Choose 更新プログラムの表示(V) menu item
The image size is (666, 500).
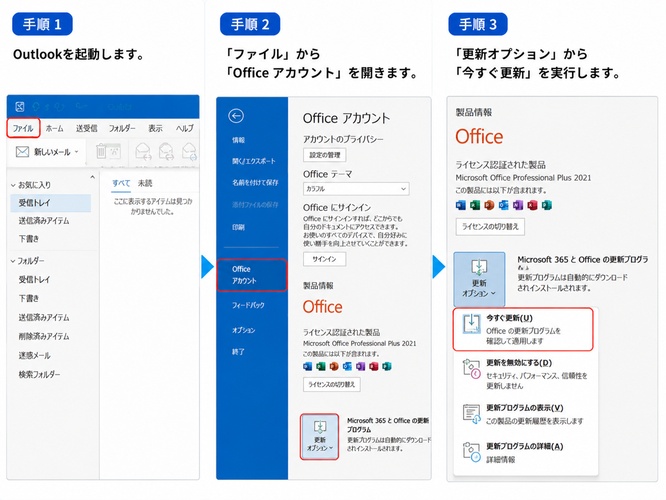click(525, 414)
